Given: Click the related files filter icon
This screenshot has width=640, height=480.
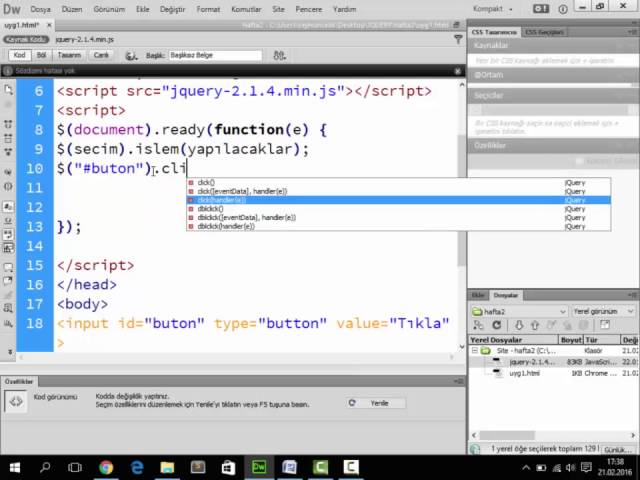Looking at the screenshot, I should point(458,39).
